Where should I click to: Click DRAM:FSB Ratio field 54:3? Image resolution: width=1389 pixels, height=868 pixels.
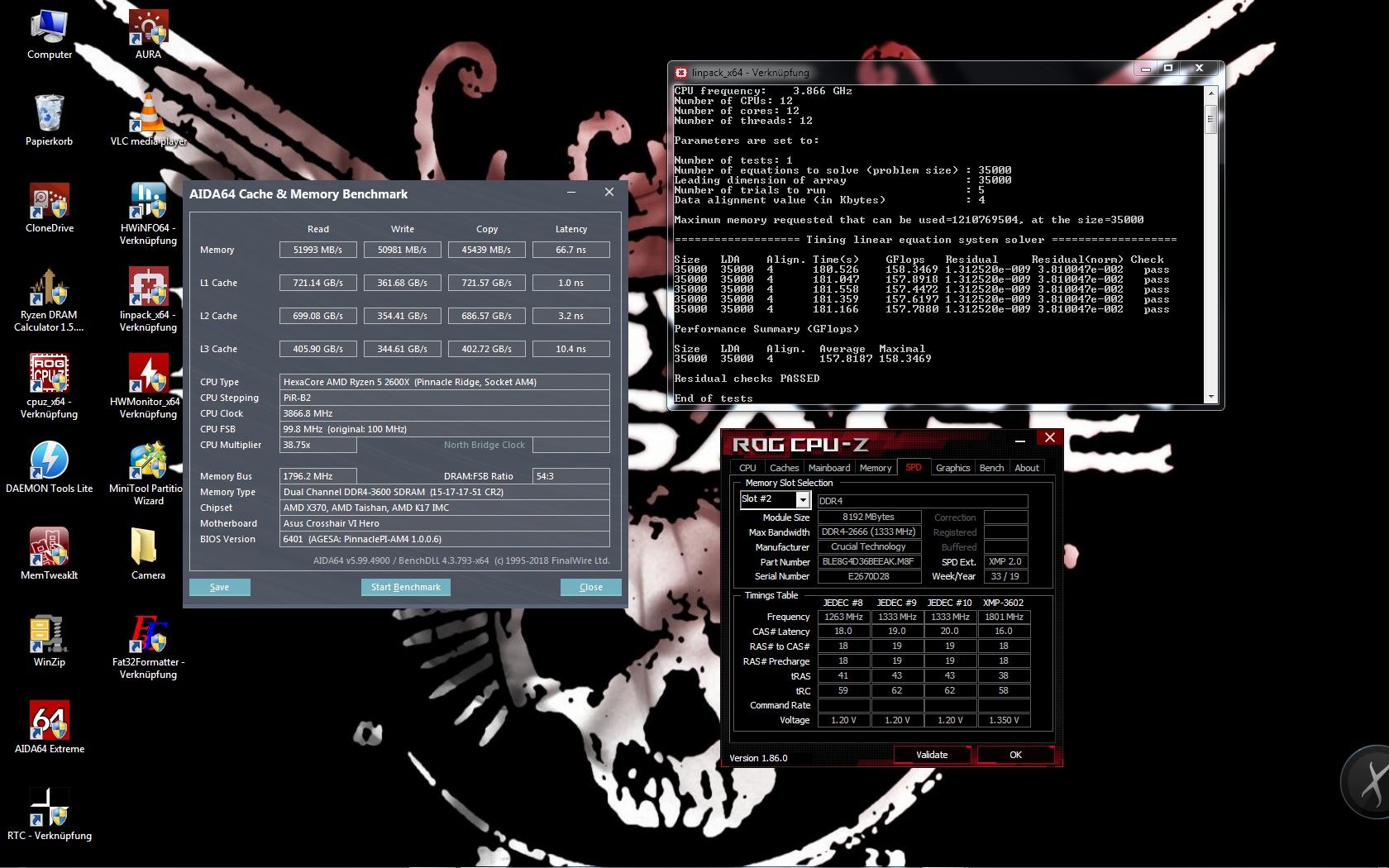pos(571,476)
